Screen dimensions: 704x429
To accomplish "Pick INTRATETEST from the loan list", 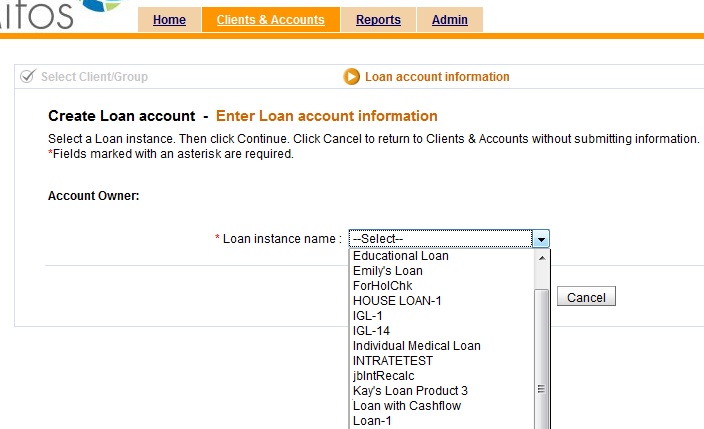I will pos(393,361).
